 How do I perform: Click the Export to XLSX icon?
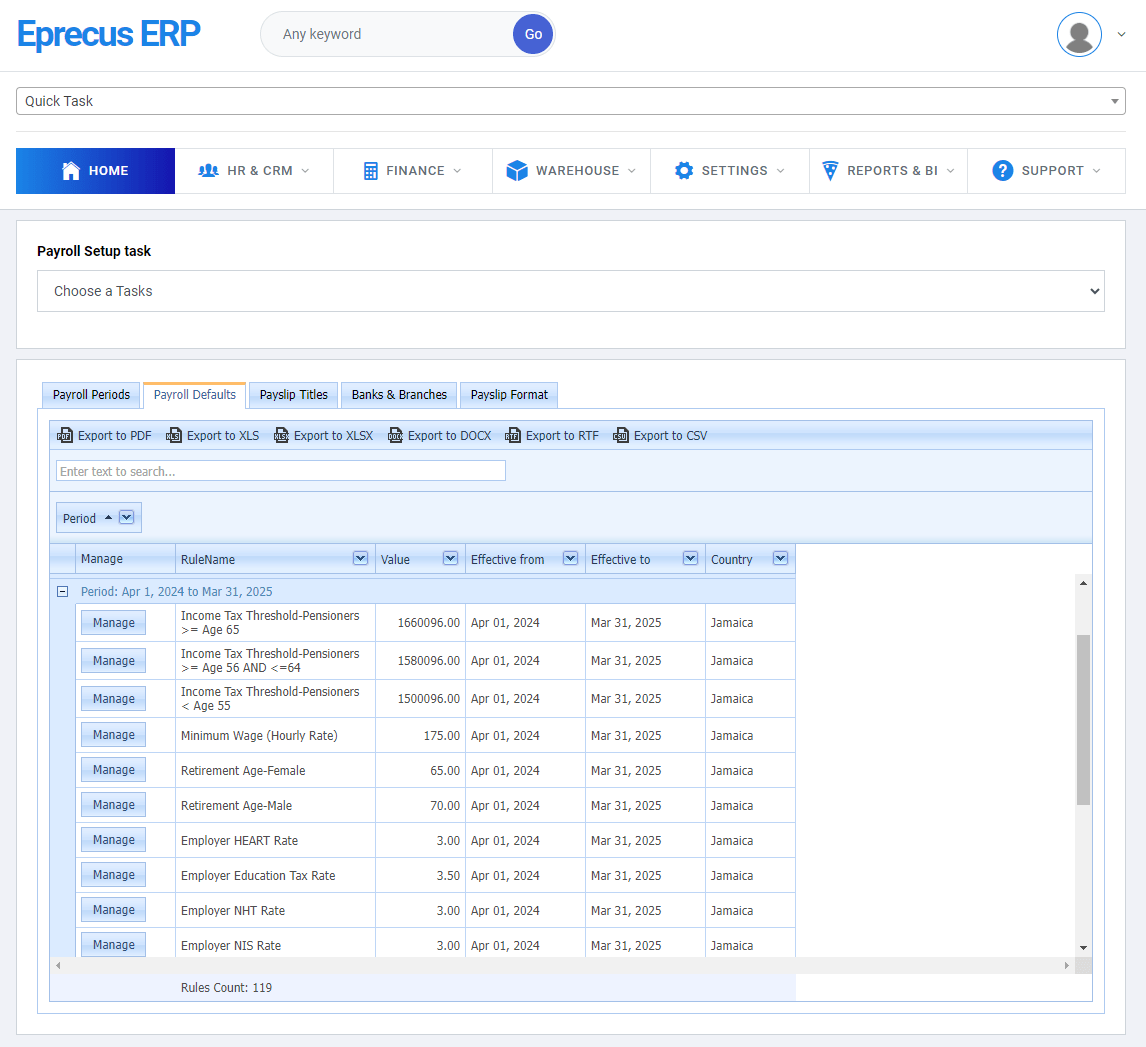(x=281, y=435)
